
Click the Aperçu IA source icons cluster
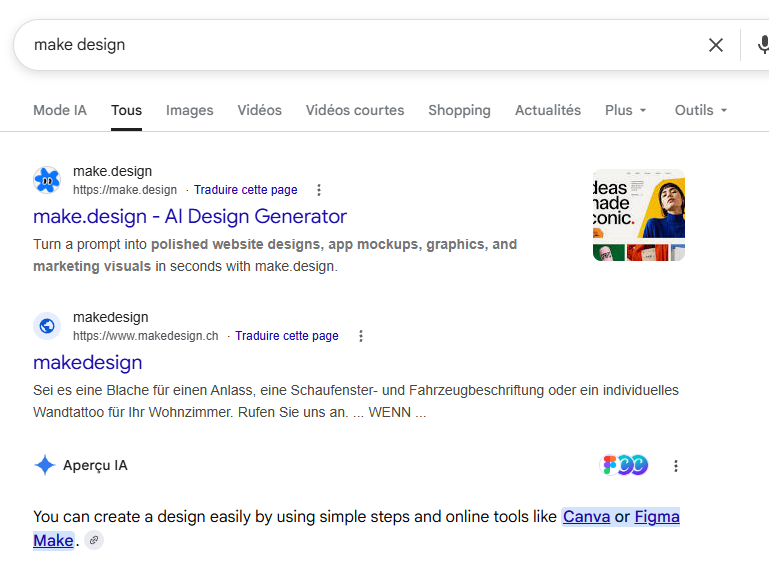pyautogui.click(x=624, y=465)
